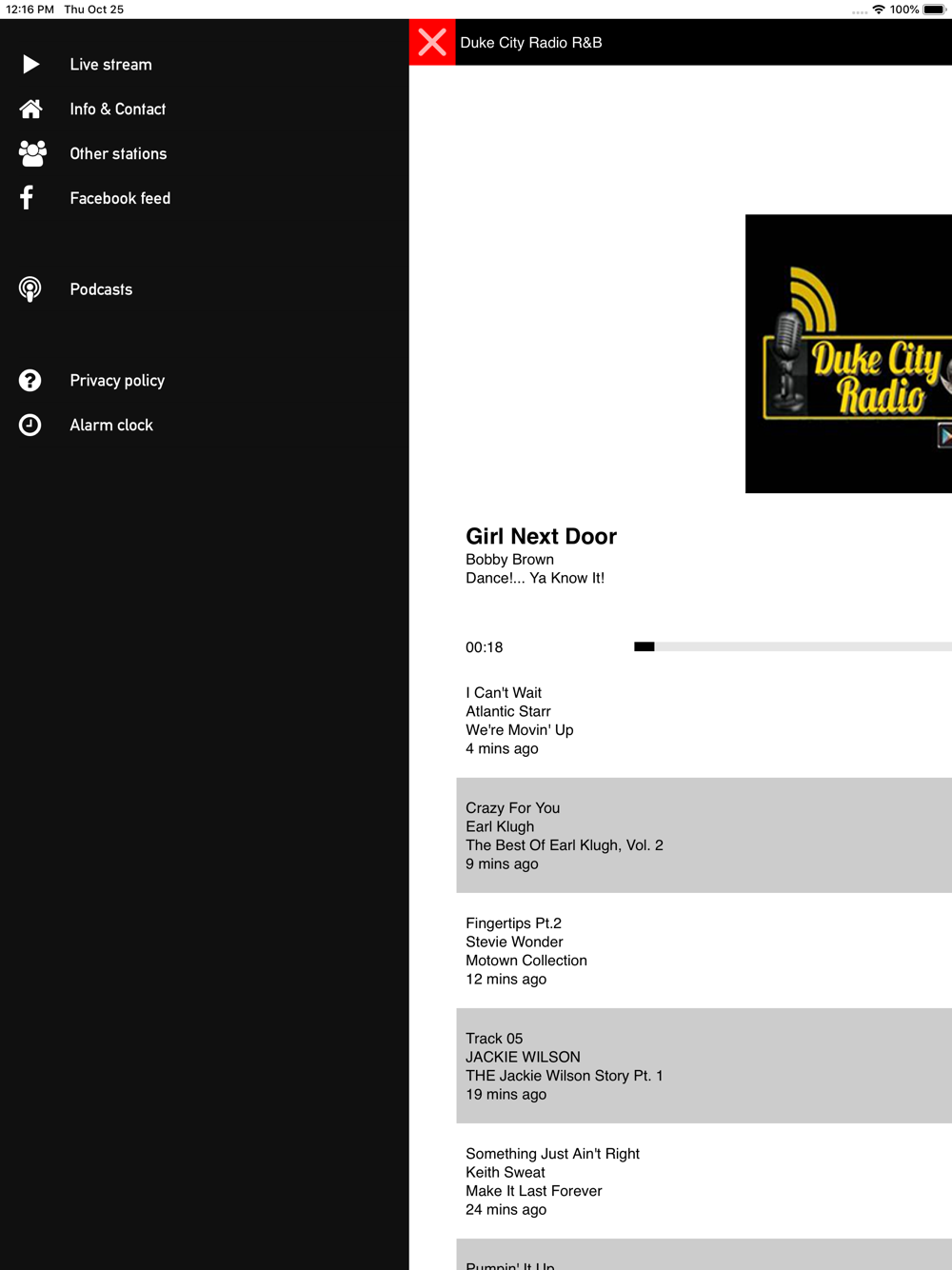
Task: Open Info & Contact page
Action: [x=205, y=109]
